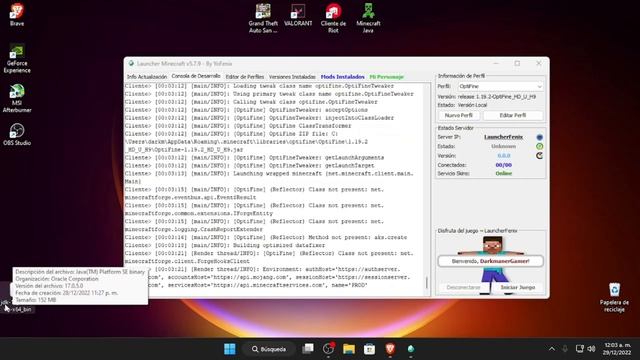This screenshot has width=640, height=360.
Task: Click the Editar Perfil button
Action: click(513, 116)
